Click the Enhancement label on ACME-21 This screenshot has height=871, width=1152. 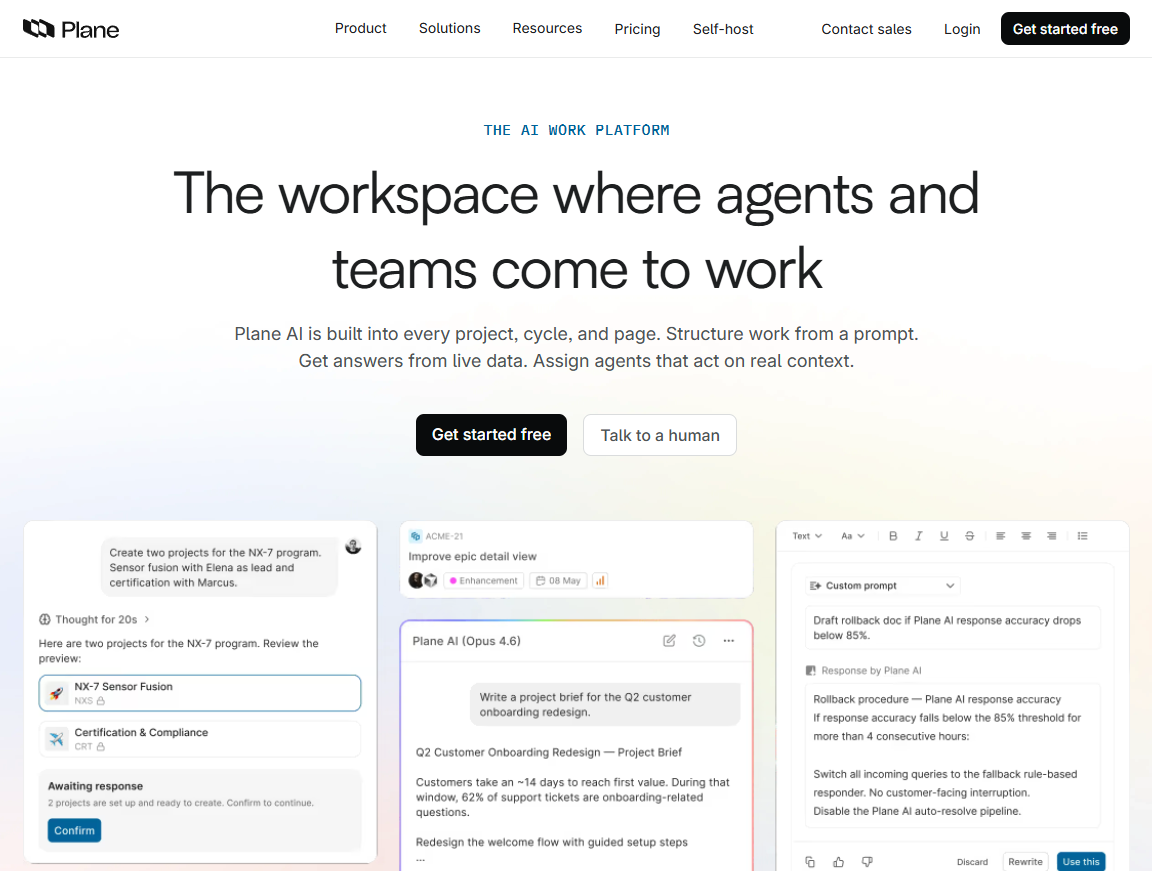coord(484,581)
